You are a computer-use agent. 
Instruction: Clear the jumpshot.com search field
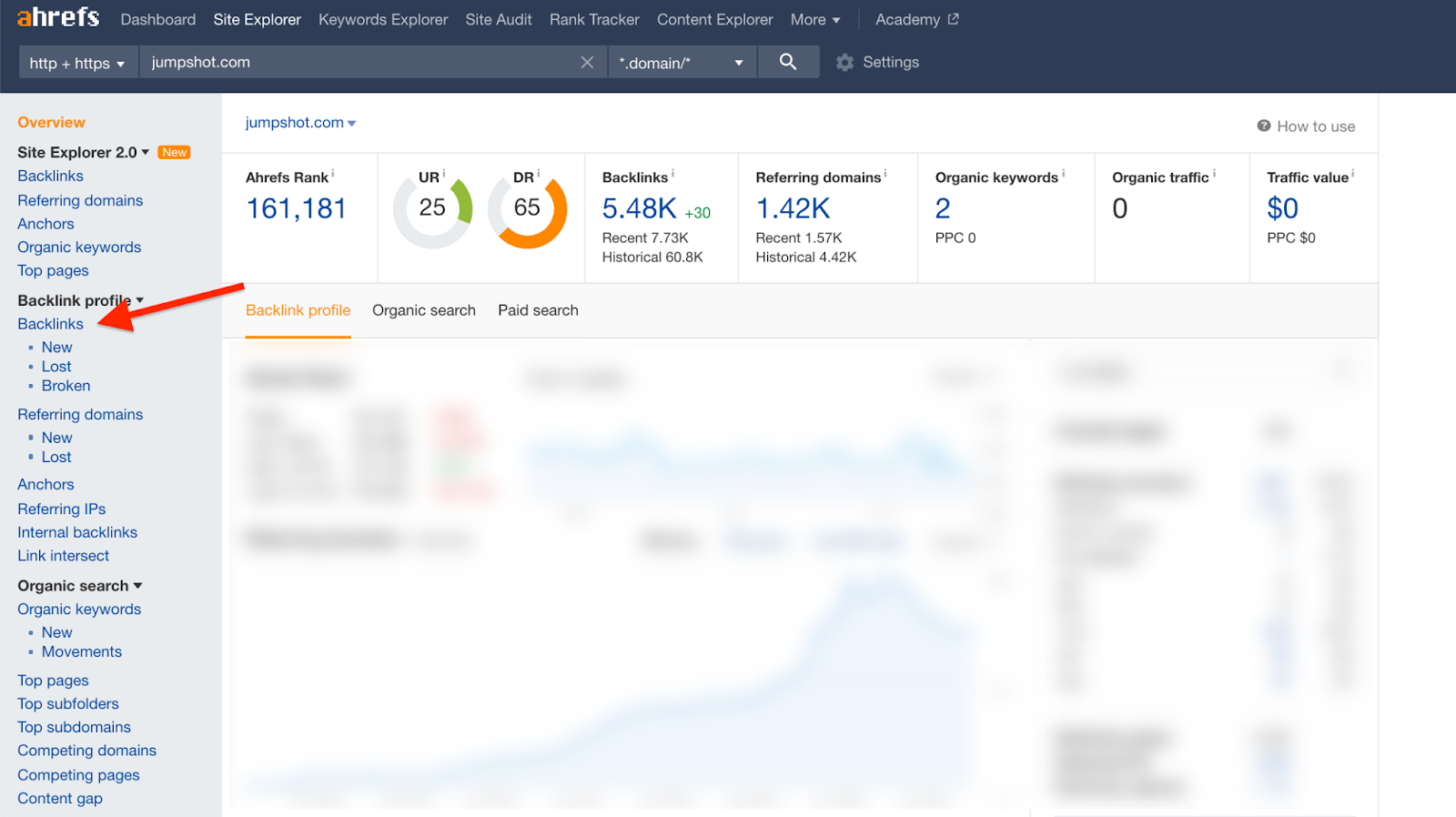tap(587, 62)
